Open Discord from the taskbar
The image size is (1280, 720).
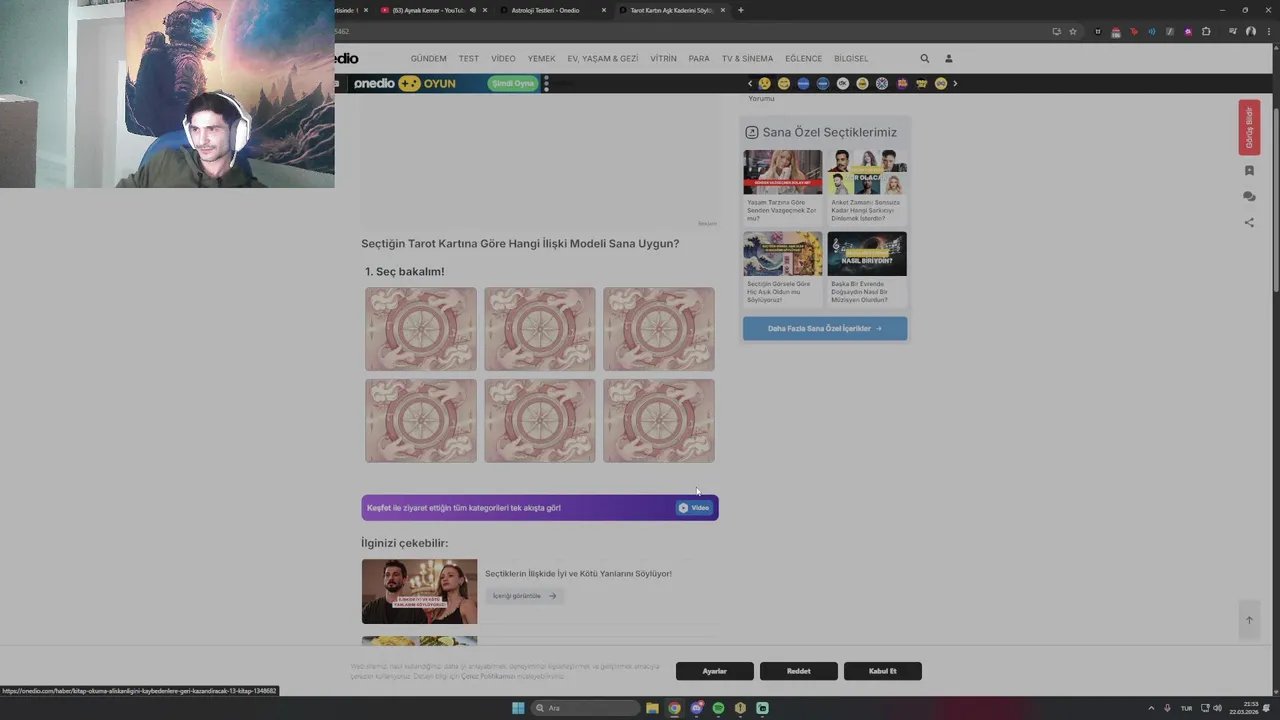[x=696, y=708]
